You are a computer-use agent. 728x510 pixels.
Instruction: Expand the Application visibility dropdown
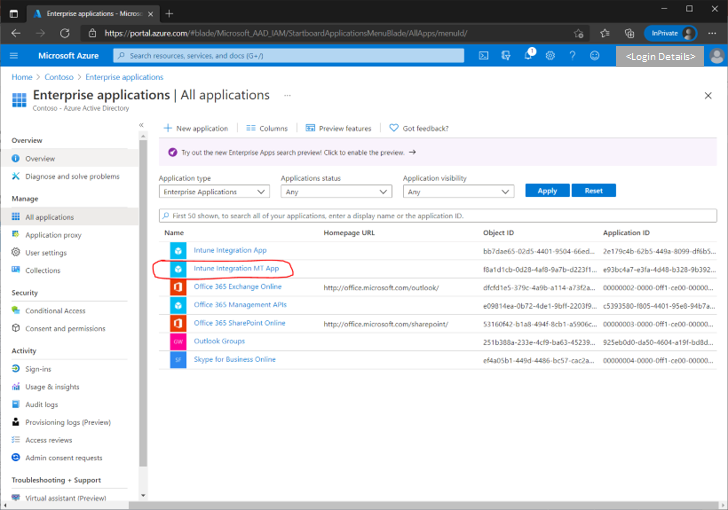tap(458, 191)
